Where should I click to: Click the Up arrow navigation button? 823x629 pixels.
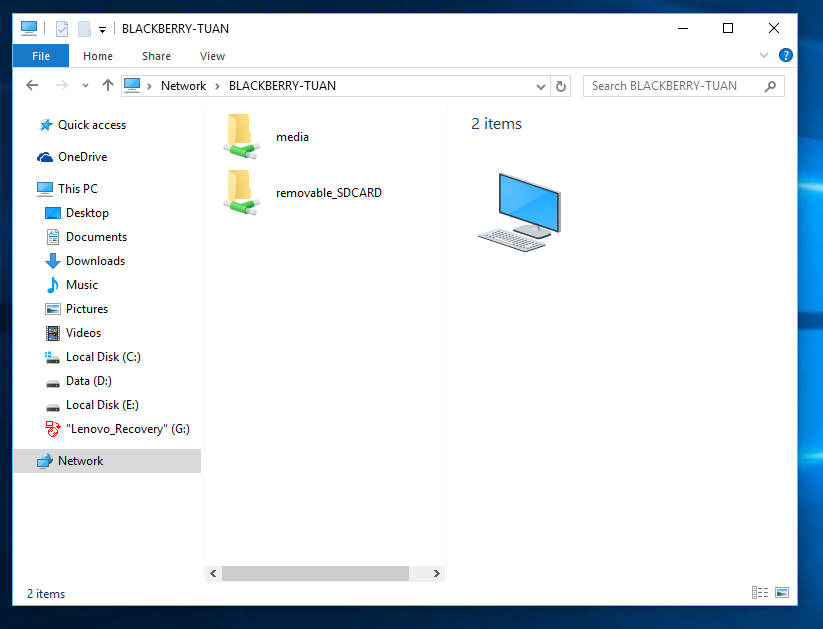tap(108, 86)
